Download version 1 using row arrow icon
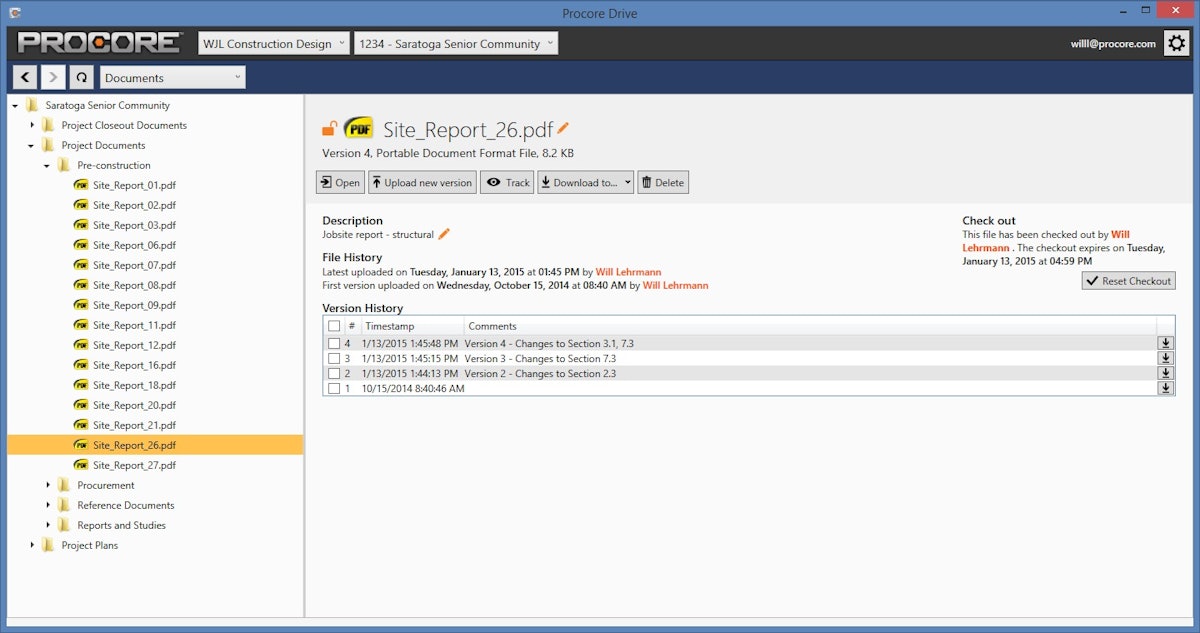The height and width of the screenshot is (633, 1200). tap(1165, 388)
